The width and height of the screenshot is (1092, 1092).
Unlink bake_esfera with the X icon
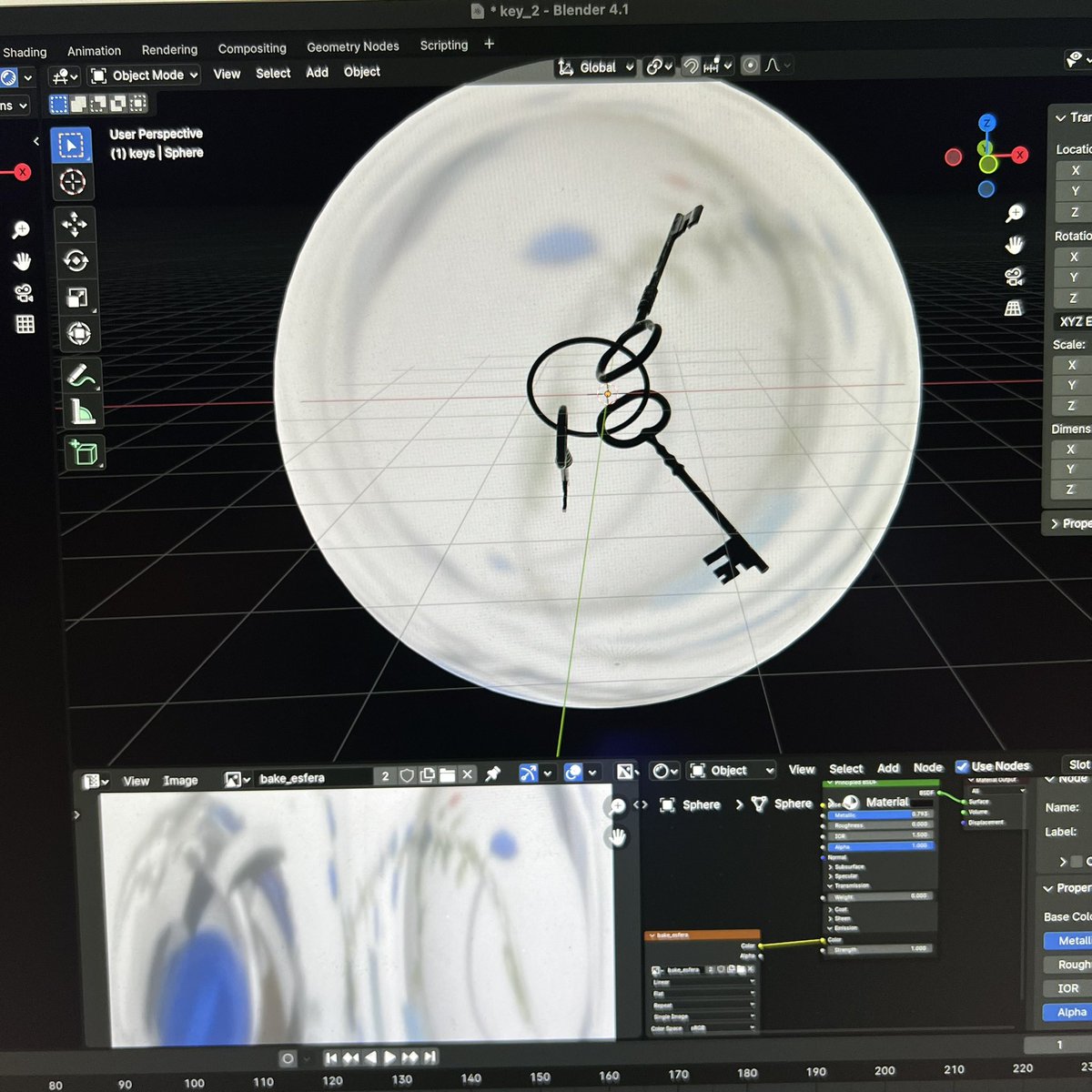tap(467, 775)
